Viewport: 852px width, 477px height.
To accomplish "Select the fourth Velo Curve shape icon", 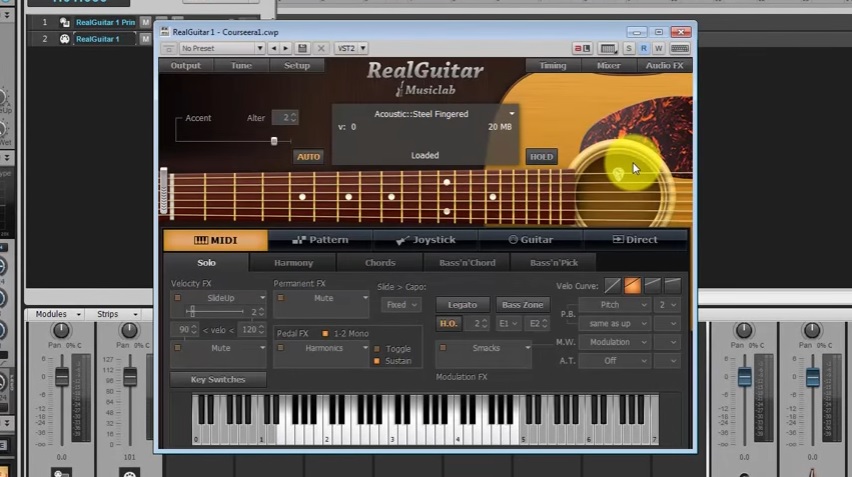I will [672, 286].
